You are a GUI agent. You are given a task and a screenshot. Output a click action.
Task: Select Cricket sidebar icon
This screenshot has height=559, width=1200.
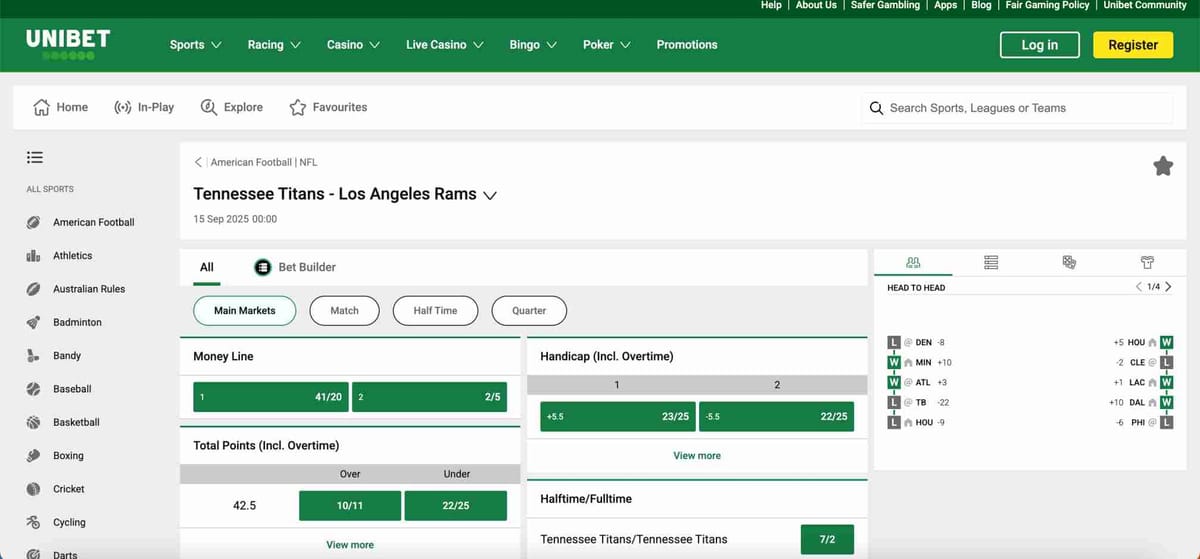(34, 489)
